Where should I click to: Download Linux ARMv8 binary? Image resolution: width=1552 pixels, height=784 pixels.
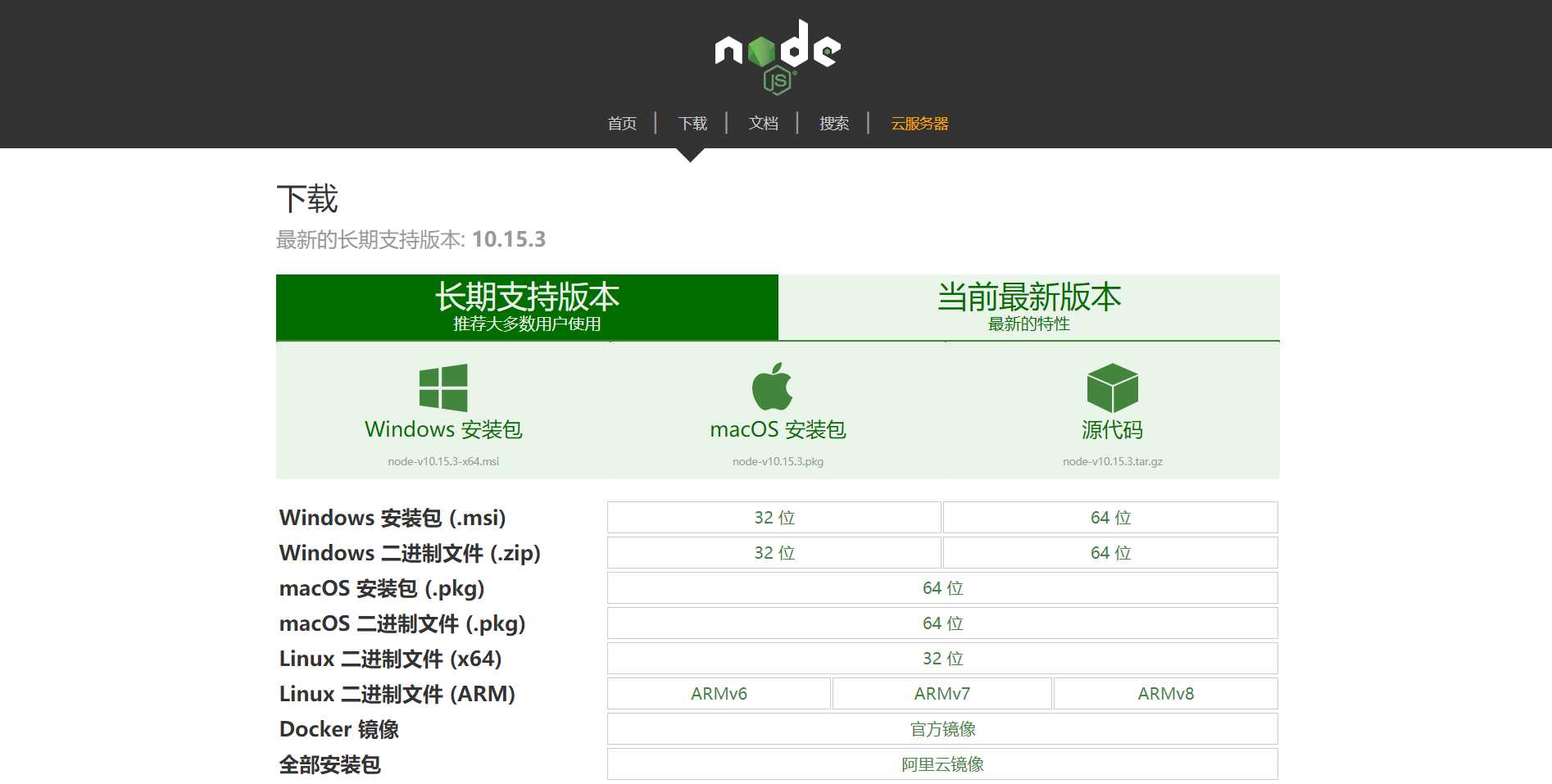point(1166,694)
